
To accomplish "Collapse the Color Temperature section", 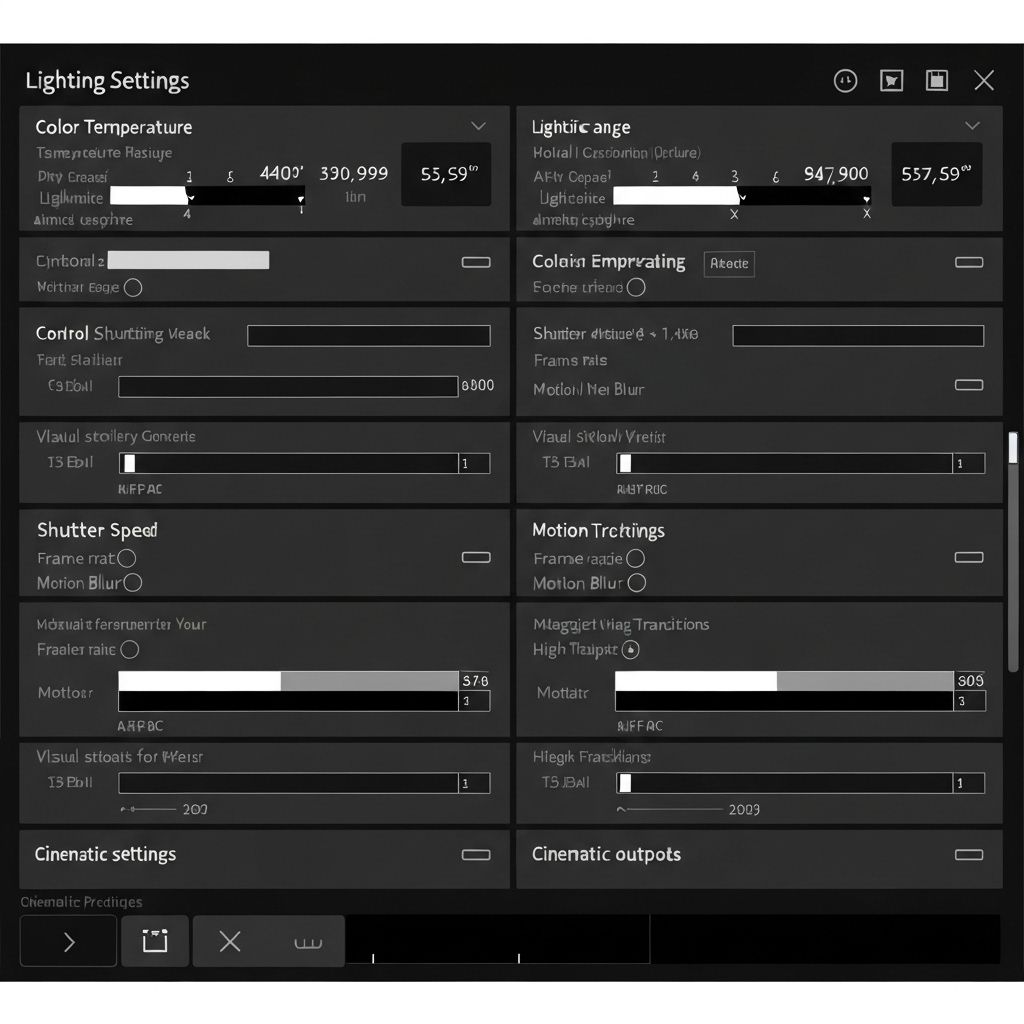I will coord(478,126).
